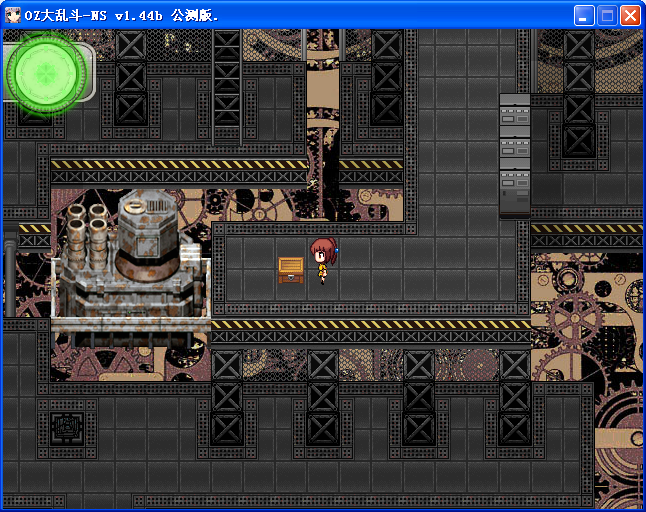
Task: Click the square floor vent panel
Action: [67, 428]
